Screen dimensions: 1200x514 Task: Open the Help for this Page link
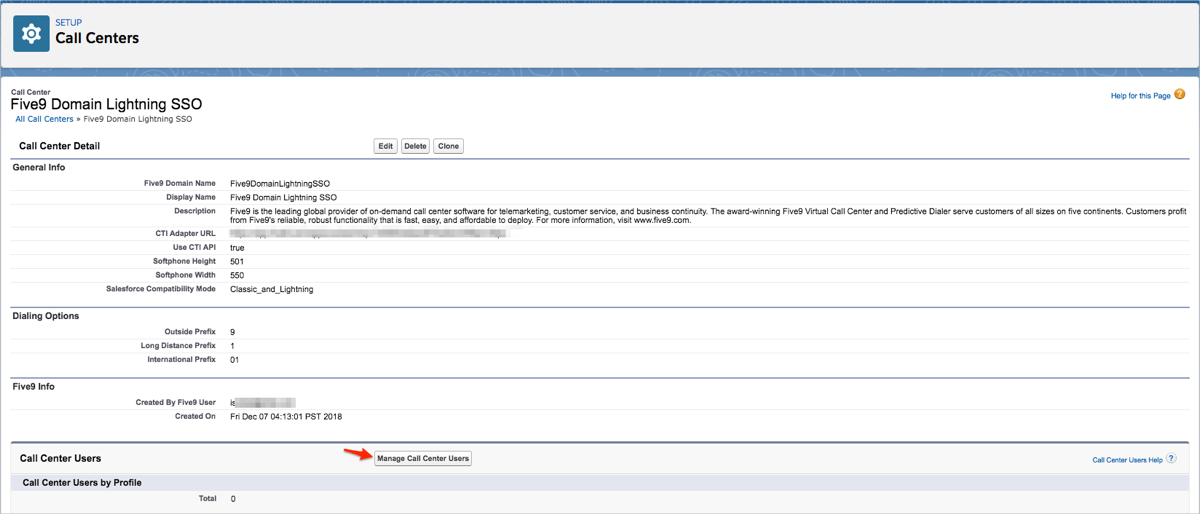click(1140, 96)
